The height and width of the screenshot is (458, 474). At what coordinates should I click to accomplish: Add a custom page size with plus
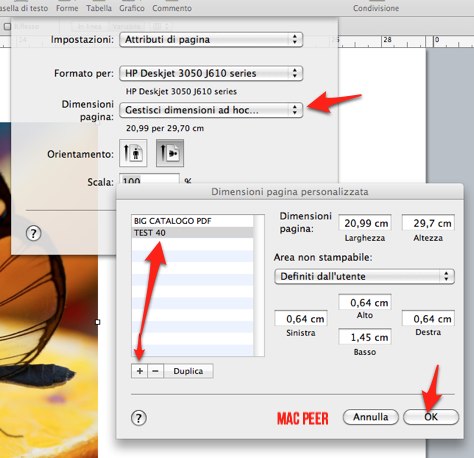[140, 371]
